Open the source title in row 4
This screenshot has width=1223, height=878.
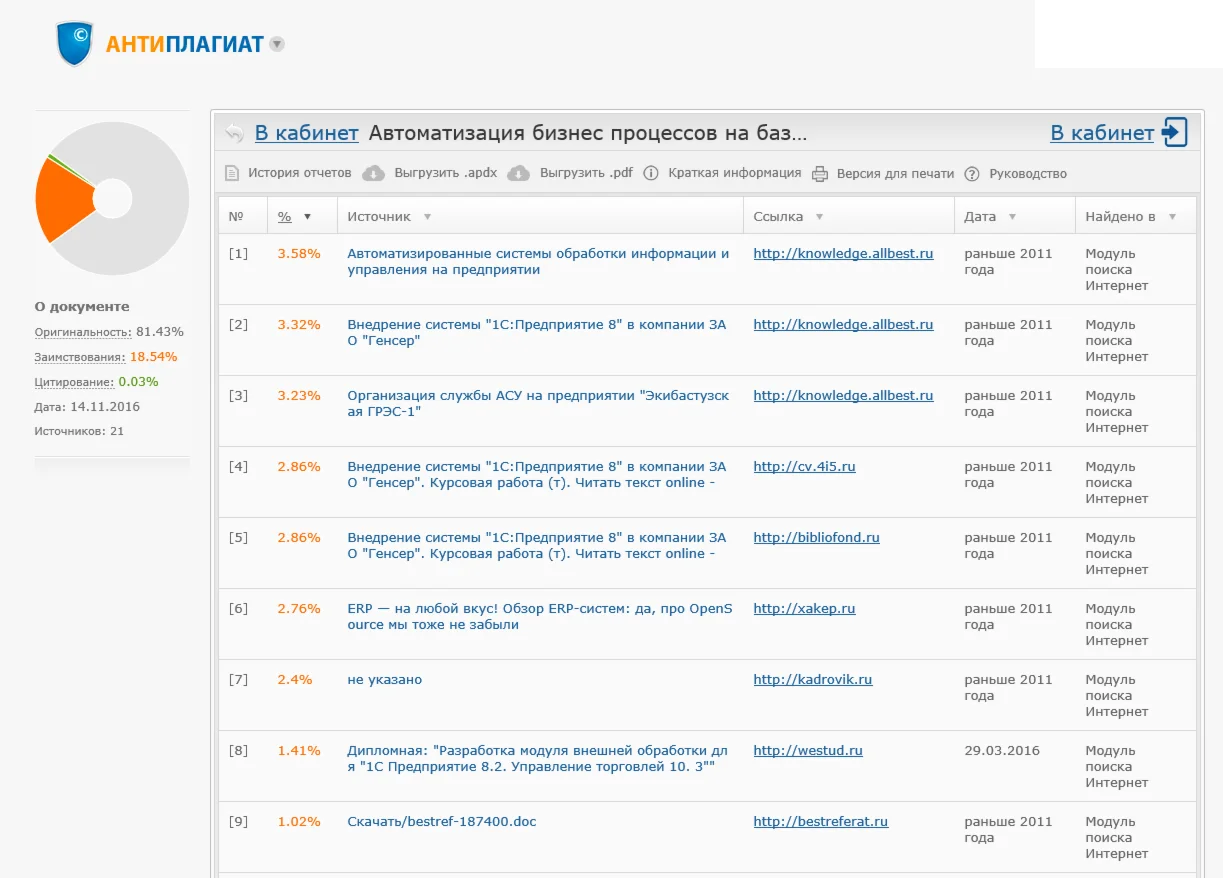coord(537,474)
